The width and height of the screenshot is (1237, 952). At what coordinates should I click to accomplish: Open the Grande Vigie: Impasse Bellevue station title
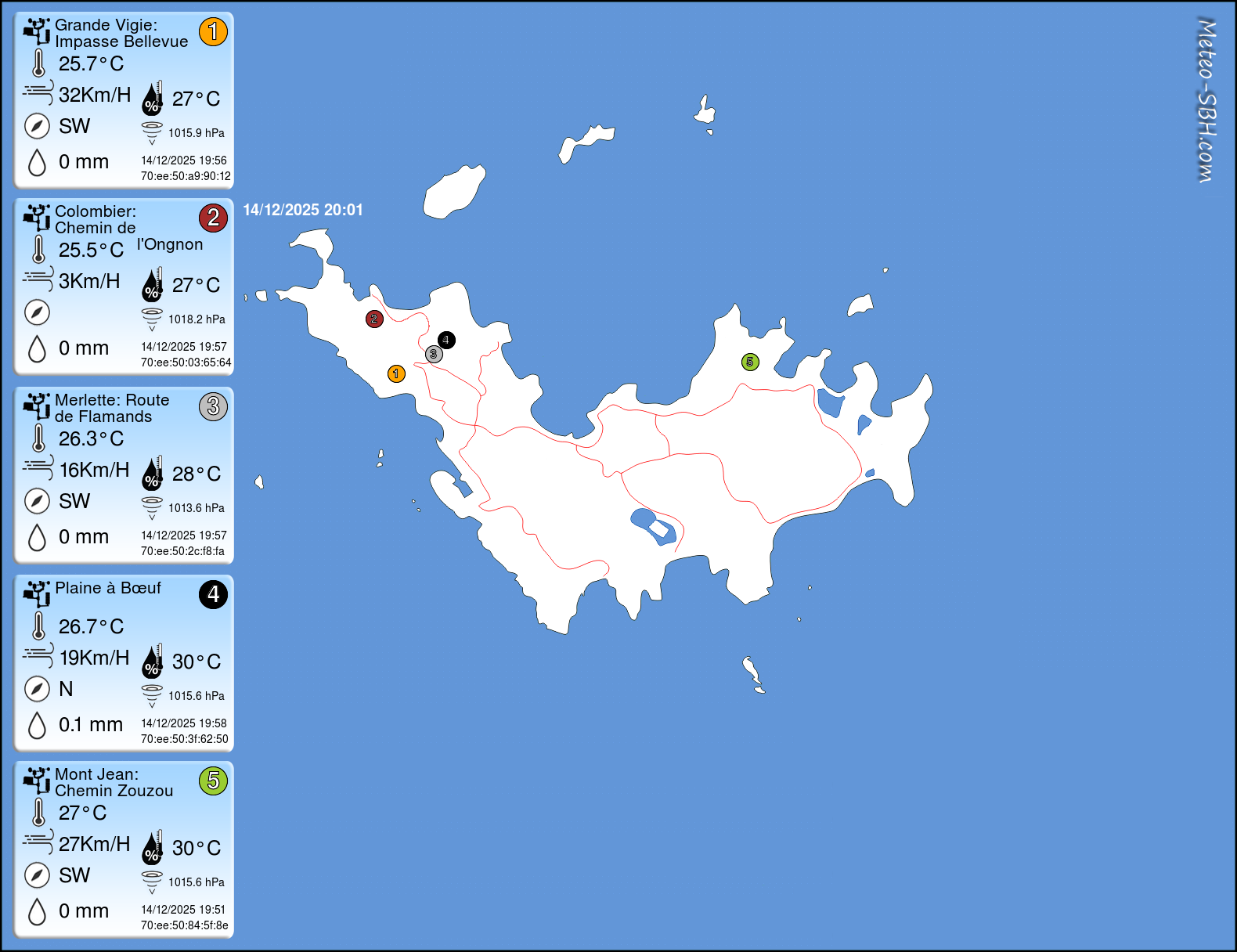click(121, 33)
